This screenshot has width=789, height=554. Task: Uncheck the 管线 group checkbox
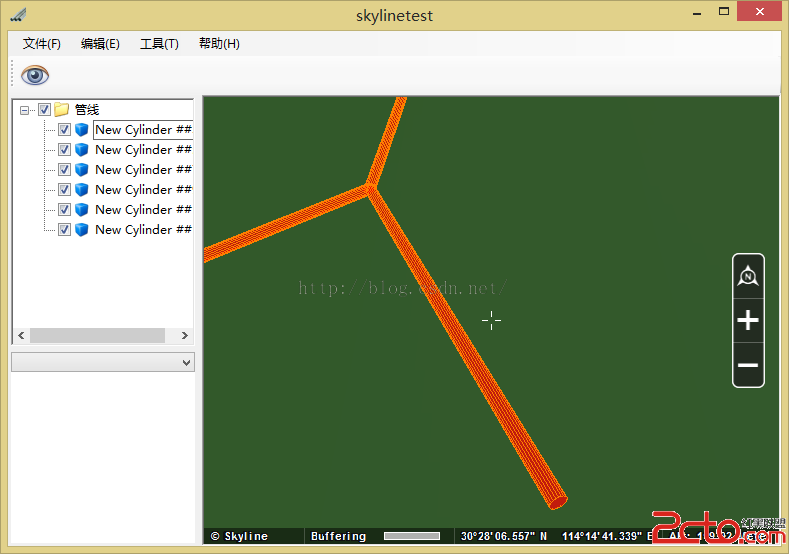tap(44, 109)
